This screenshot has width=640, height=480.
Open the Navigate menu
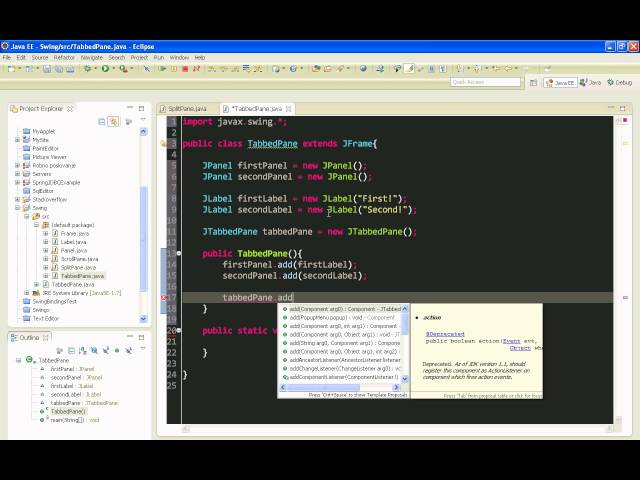point(92,58)
